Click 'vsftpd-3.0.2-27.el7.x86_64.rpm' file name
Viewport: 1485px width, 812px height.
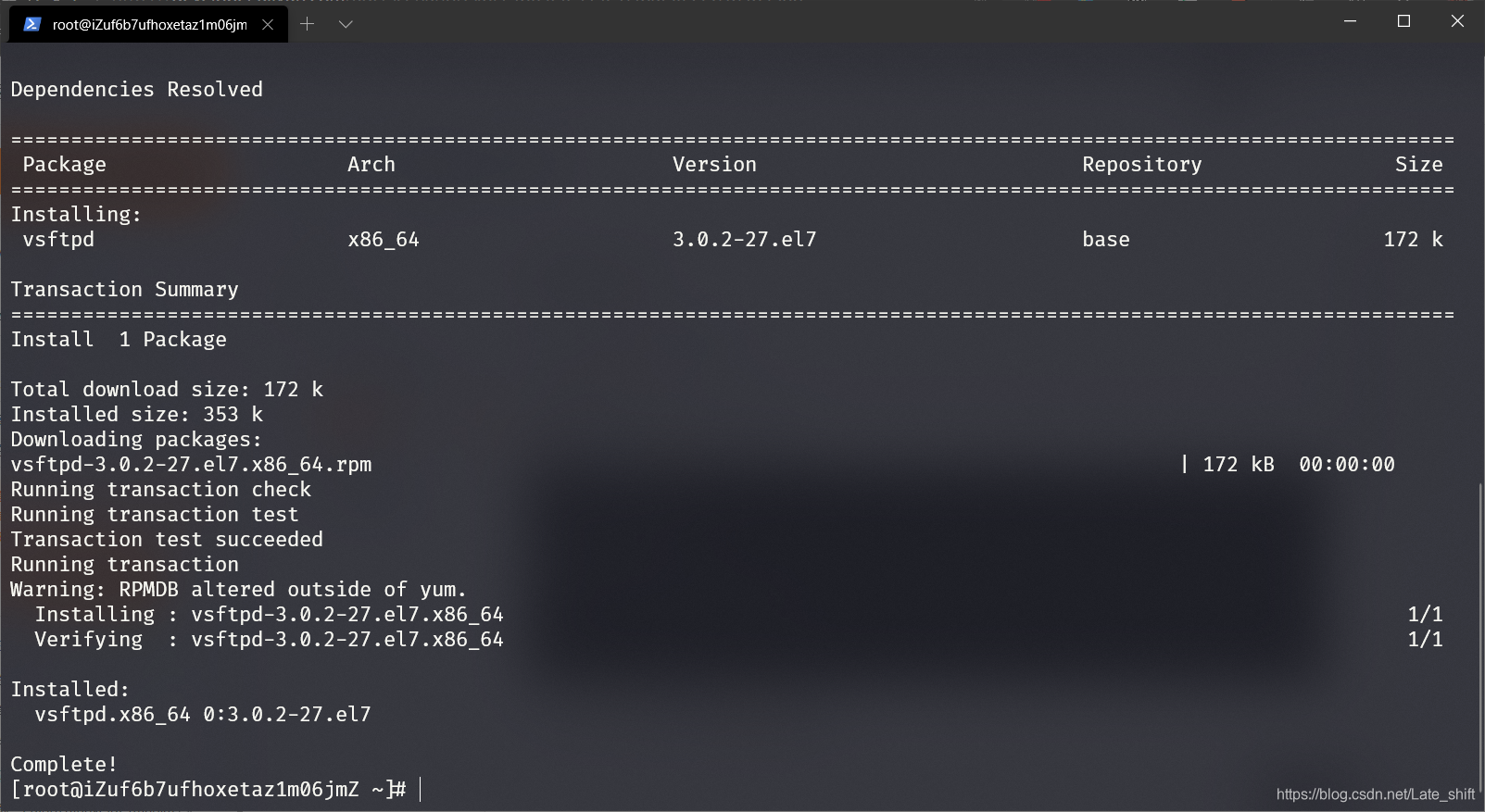click(191, 465)
